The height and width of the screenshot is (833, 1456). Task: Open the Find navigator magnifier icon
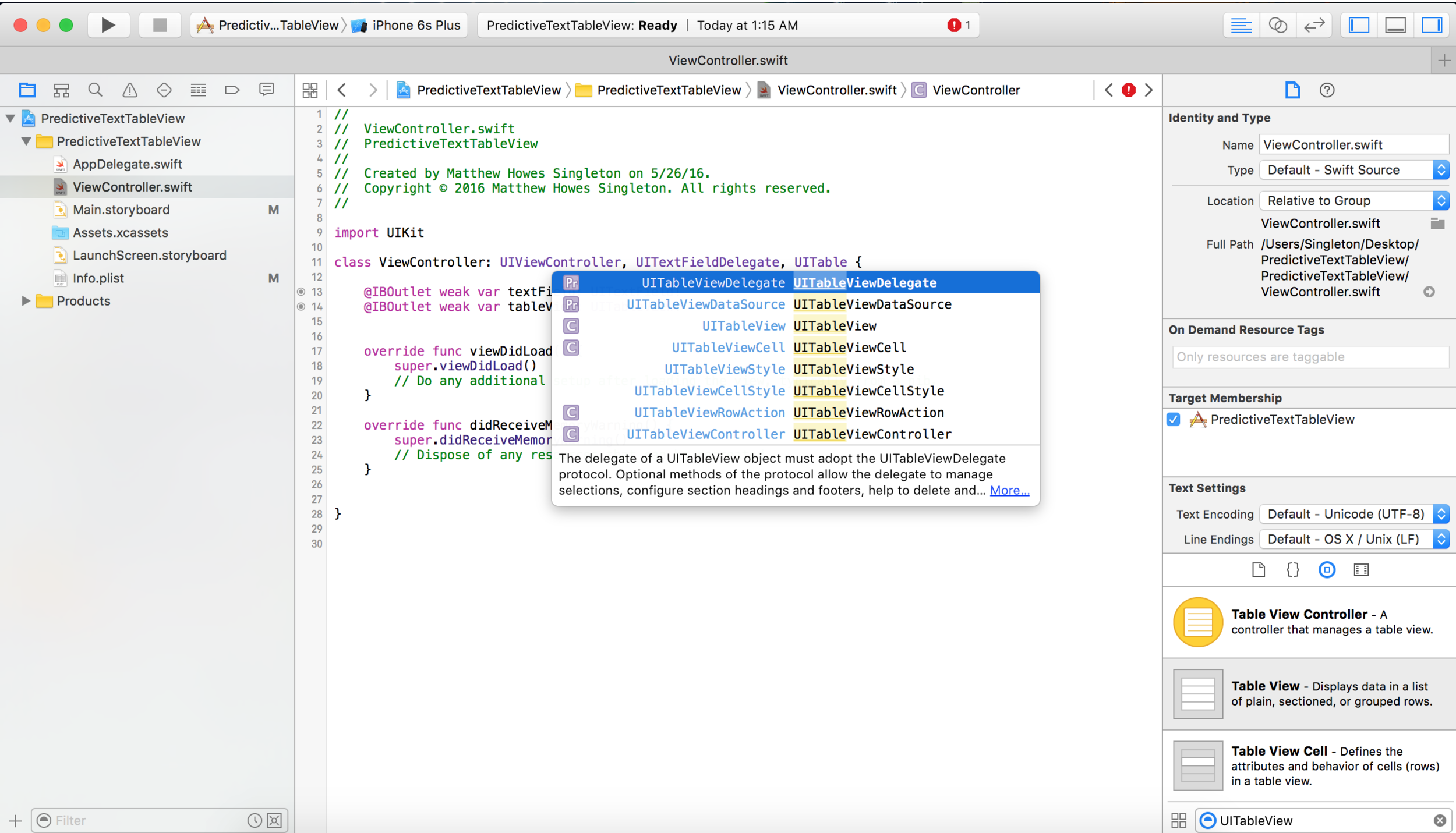pyautogui.click(x=95, y=90)
